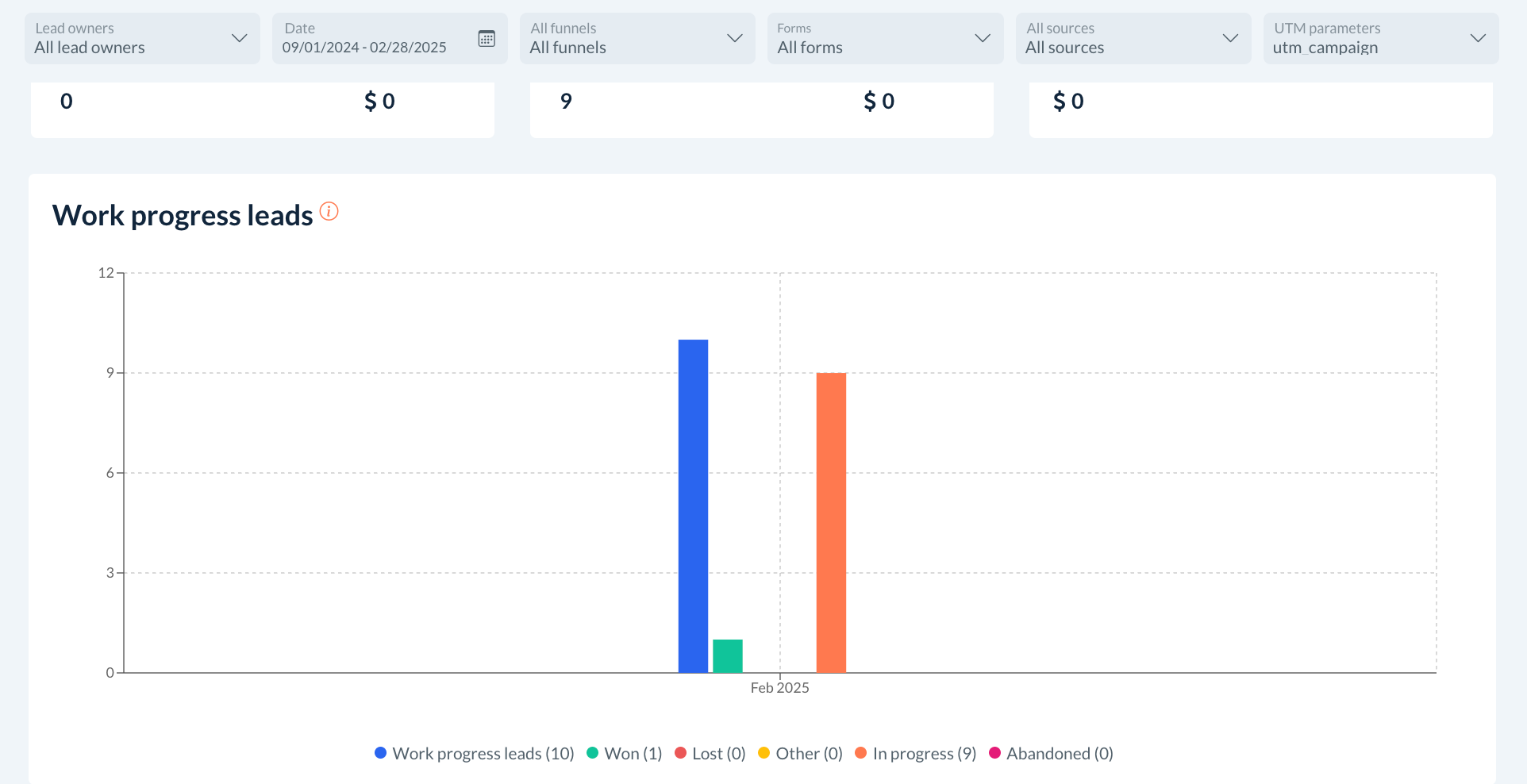The image size is (1527, 784).
Task: Click the blue bar in the chart
Action: coord(693,506)
